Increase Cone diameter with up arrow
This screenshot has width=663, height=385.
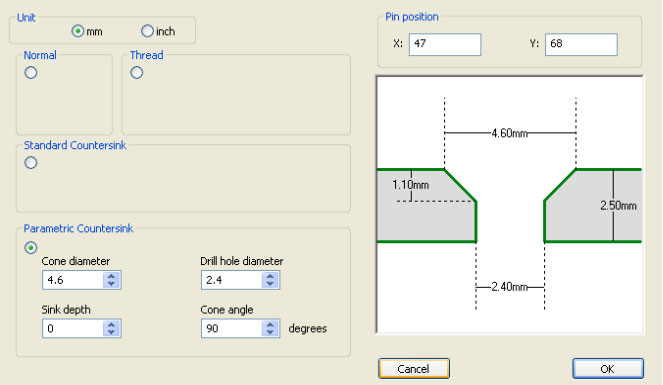point(112,276)
